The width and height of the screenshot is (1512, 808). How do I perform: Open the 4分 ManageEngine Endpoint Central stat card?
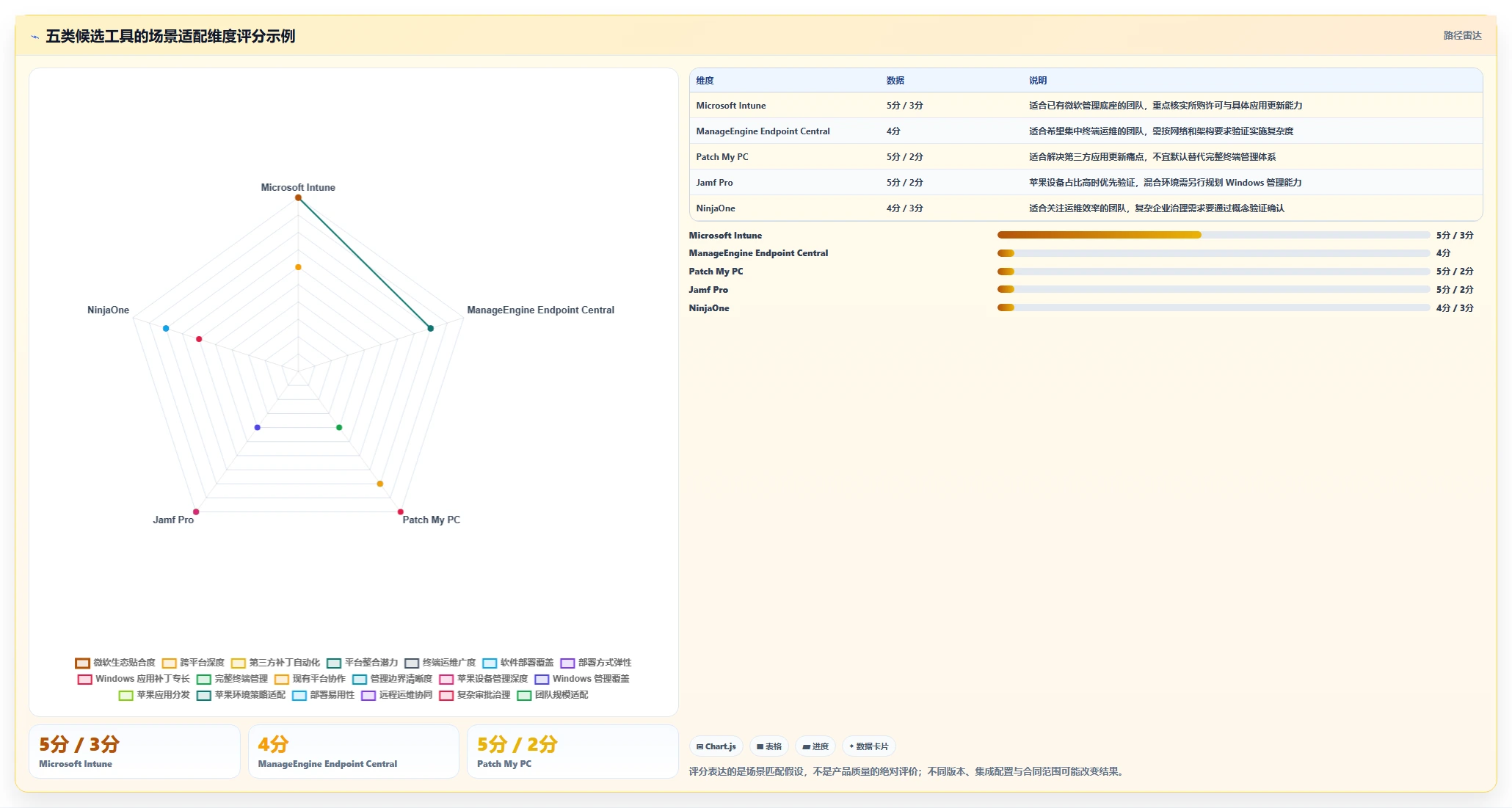point(354,751)
